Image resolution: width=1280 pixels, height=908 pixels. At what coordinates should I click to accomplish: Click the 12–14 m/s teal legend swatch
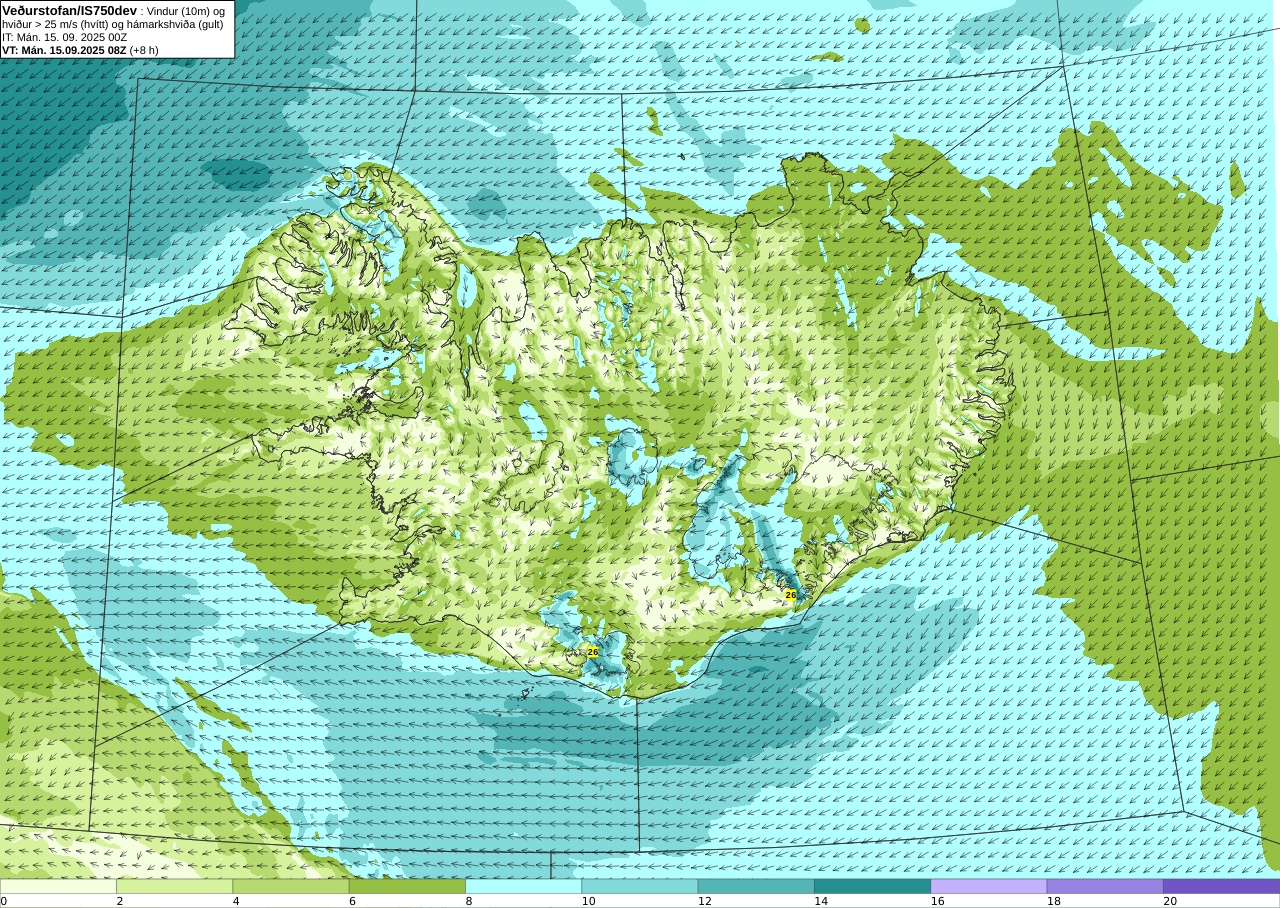(x=756, y=886)
